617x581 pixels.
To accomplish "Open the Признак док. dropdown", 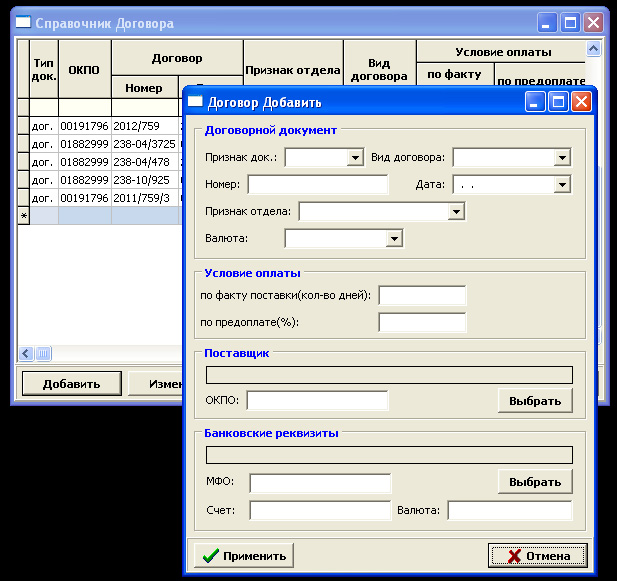I will pyautogui.click(x=354, y=158).
